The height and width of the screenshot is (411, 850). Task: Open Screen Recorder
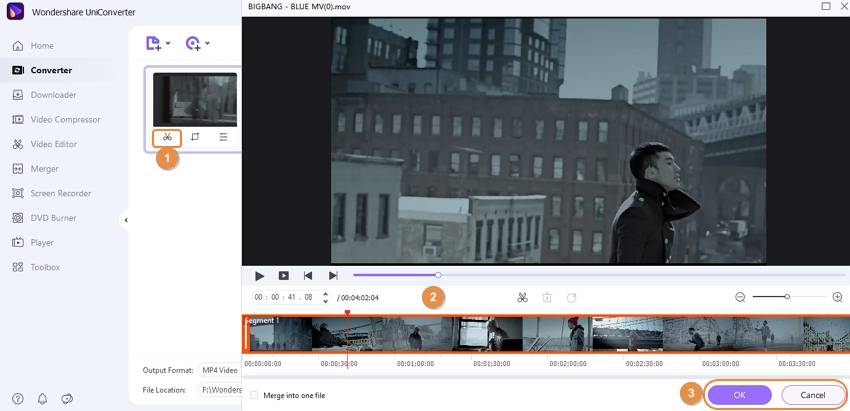[x=51, y=193]
